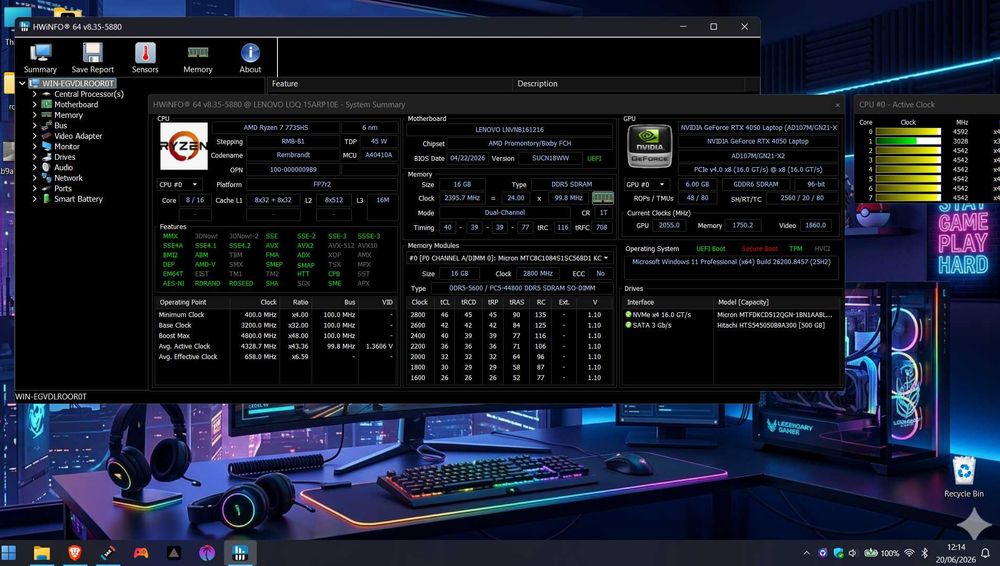Click core 0 clock bar in Active Clock

point(908,131)
